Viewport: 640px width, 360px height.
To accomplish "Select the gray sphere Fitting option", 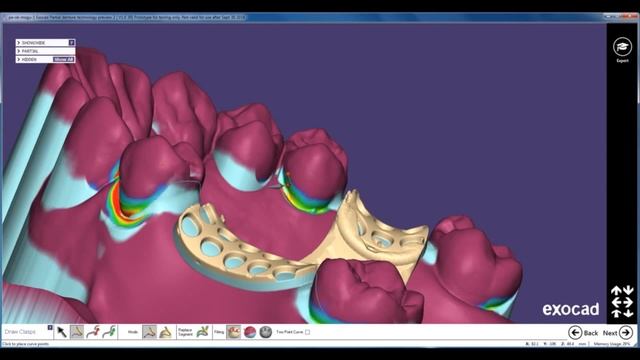I will 266,332.
